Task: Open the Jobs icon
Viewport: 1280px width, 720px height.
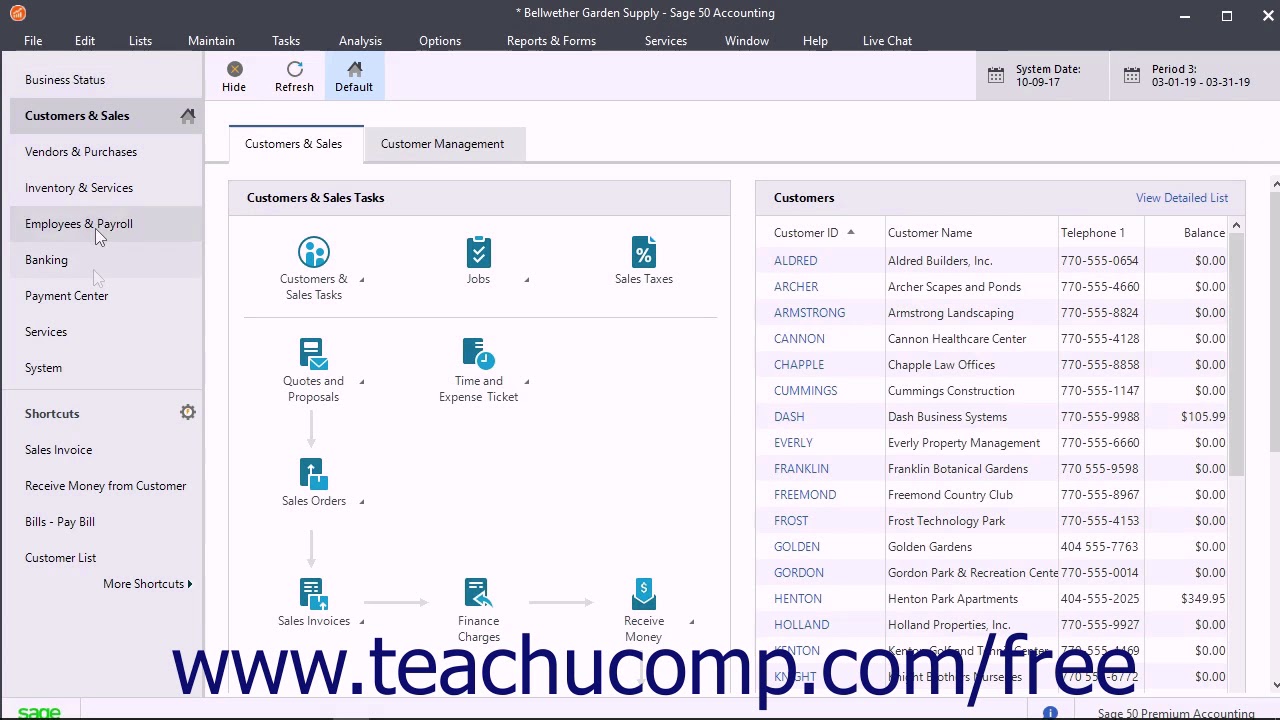Action: [x=478, y=252]
